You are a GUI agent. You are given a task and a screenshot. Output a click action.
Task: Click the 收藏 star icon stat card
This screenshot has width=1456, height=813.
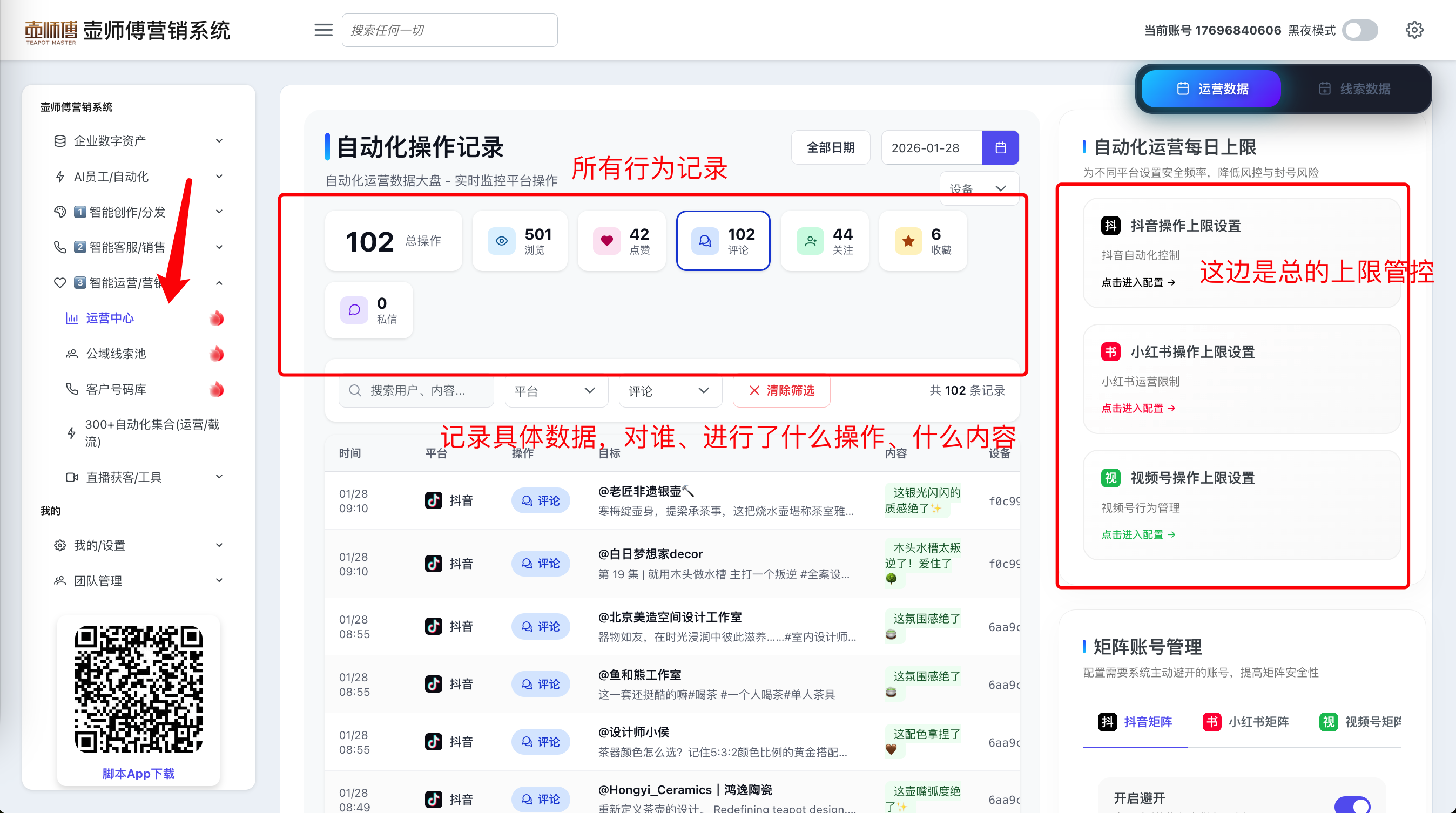coord(923,241)
